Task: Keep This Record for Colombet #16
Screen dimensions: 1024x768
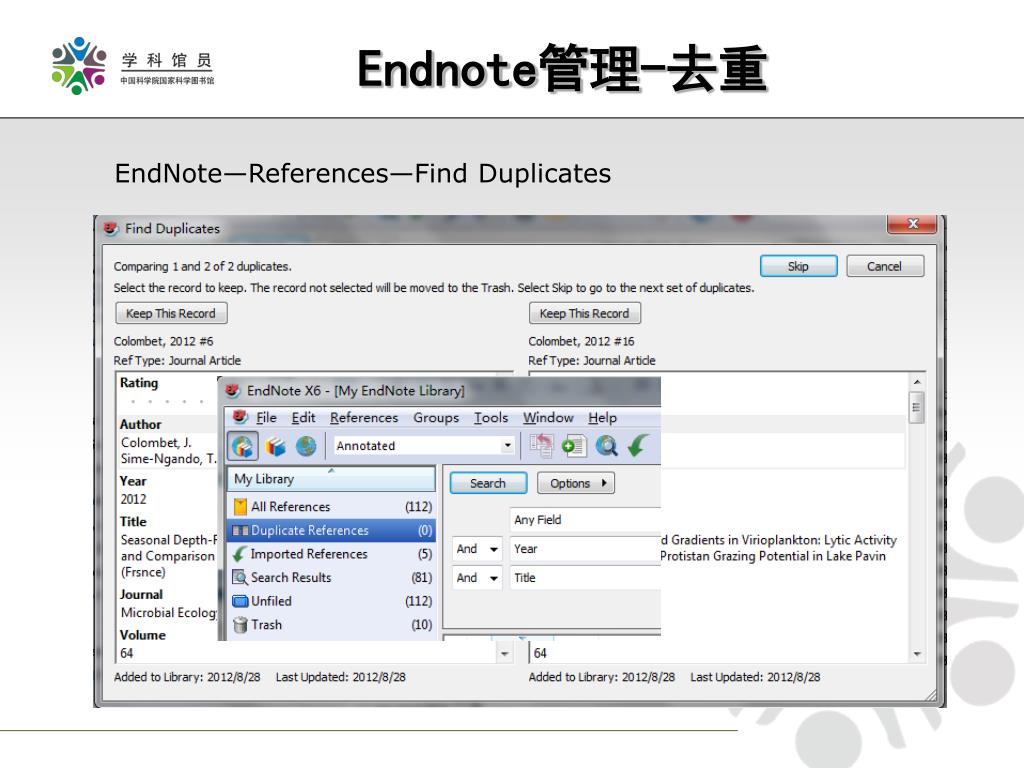Action: click(x=584, y=313)
